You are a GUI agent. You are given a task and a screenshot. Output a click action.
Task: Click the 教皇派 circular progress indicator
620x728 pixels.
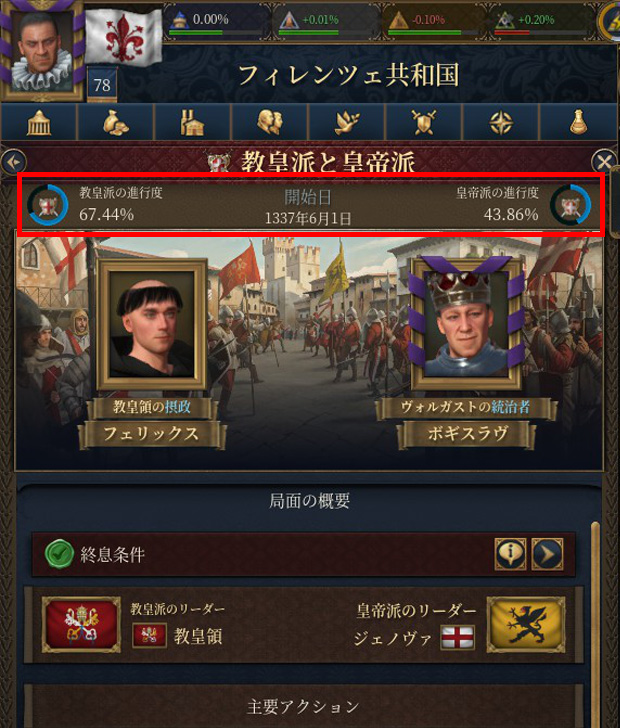48,205
